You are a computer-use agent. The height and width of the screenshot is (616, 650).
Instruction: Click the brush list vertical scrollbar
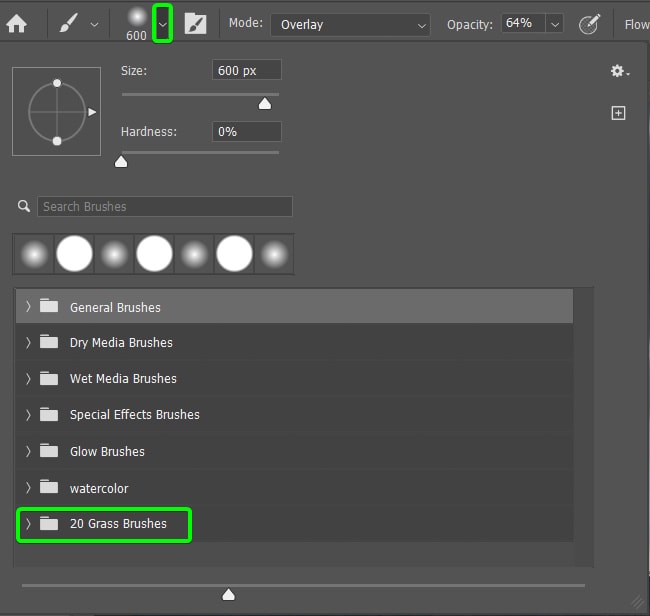583,427
